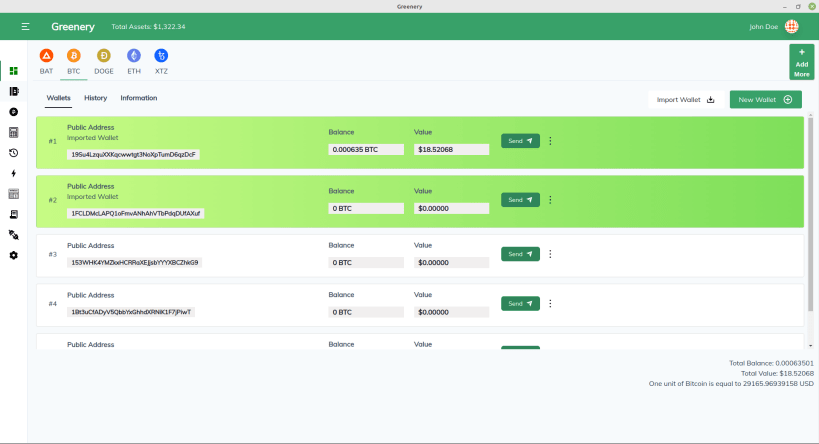Open the settings gear in sidebar

(x=14, y=255)
